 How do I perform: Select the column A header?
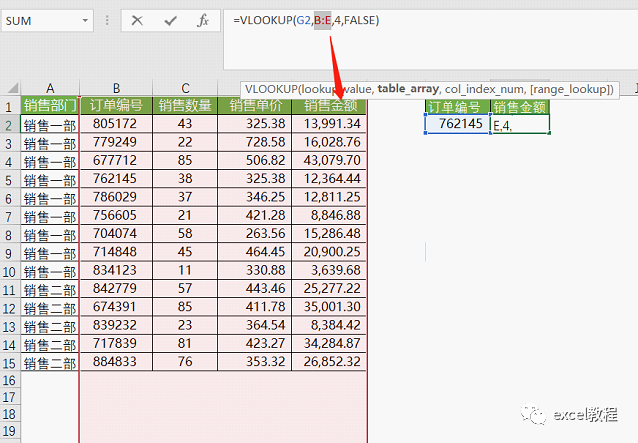49,88
